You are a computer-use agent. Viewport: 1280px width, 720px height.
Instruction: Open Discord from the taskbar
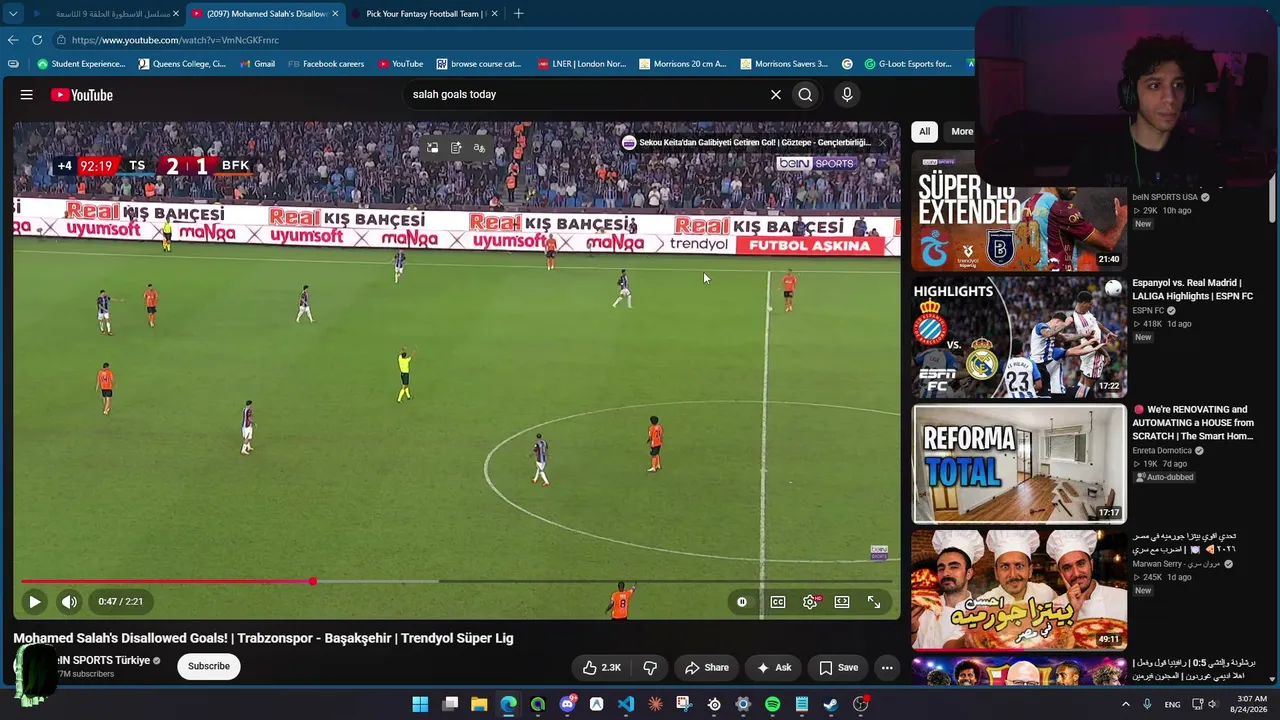[567, 705]
